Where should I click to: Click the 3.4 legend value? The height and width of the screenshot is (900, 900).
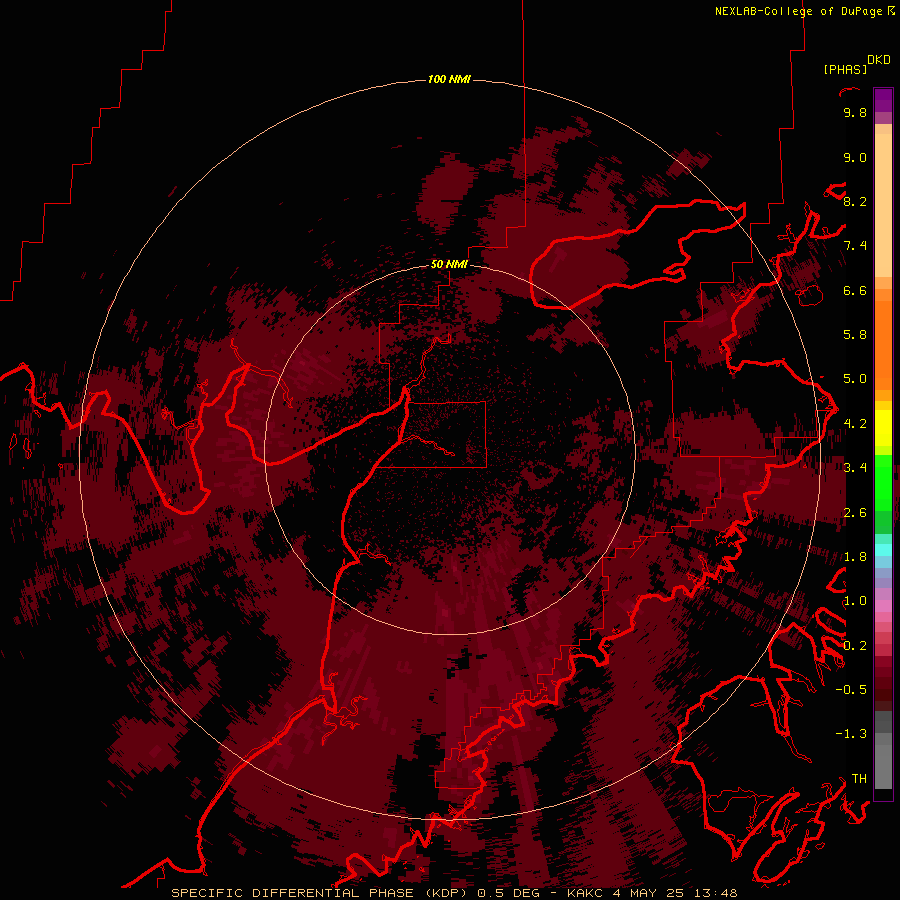[855, 468]
